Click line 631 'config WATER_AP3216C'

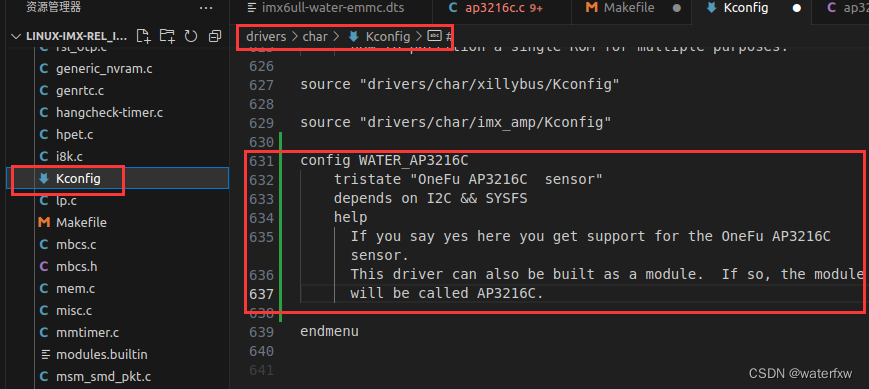[384, 161]
